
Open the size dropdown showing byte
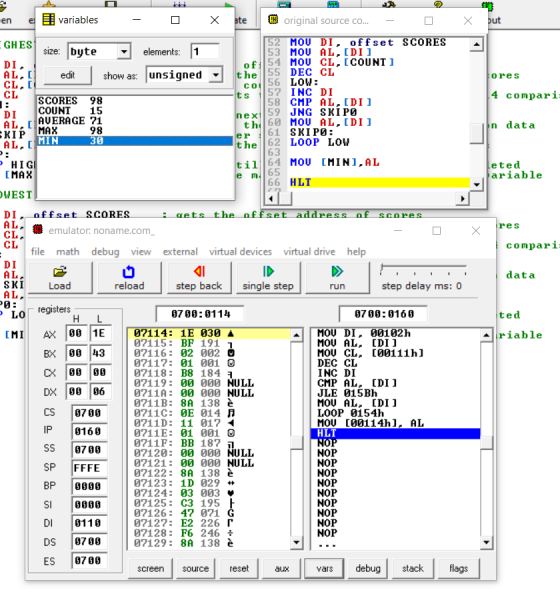[x=123, y=51]
